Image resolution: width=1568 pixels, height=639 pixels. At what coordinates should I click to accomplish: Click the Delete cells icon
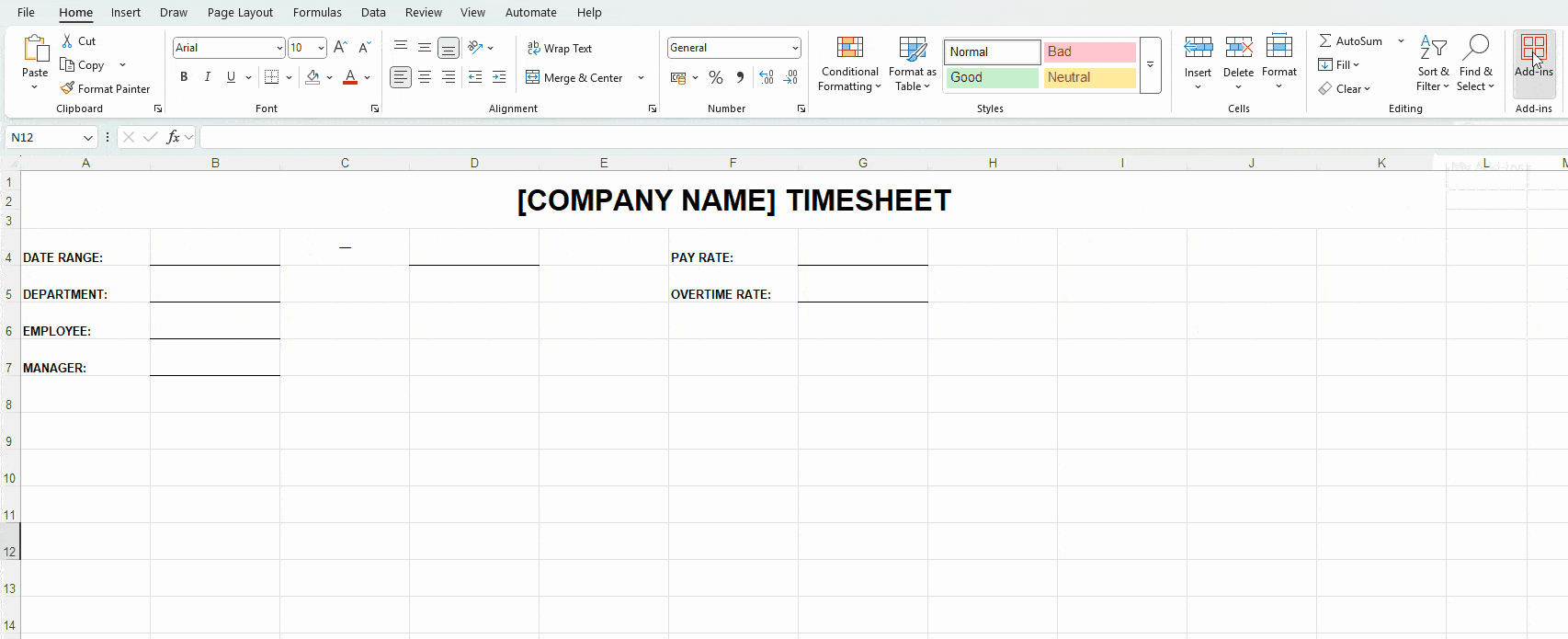(x=1238, y=48)
